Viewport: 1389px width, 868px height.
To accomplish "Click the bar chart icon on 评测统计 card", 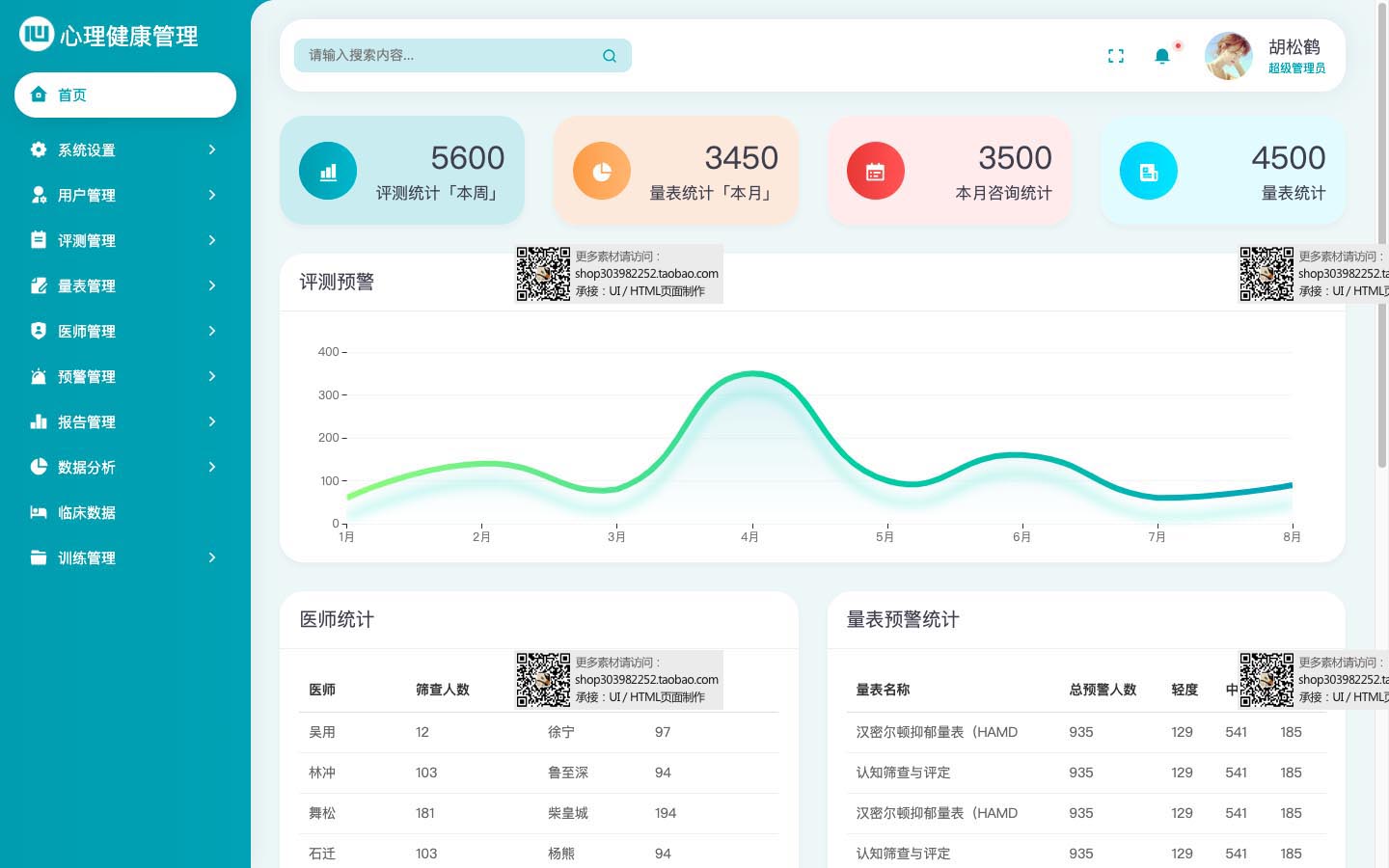I will [328, 172].
